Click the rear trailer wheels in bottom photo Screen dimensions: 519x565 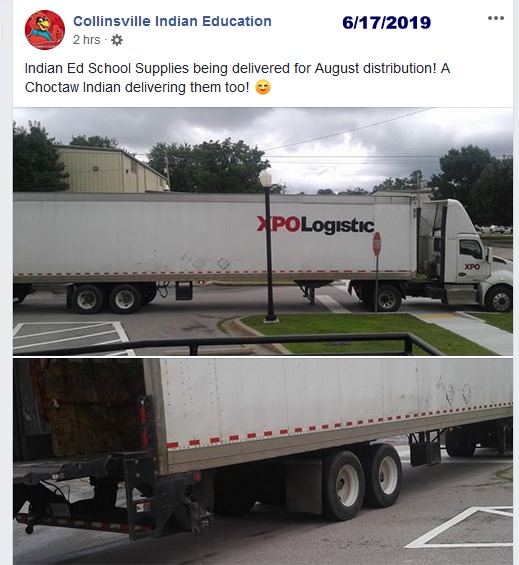(x=363, y=480)
